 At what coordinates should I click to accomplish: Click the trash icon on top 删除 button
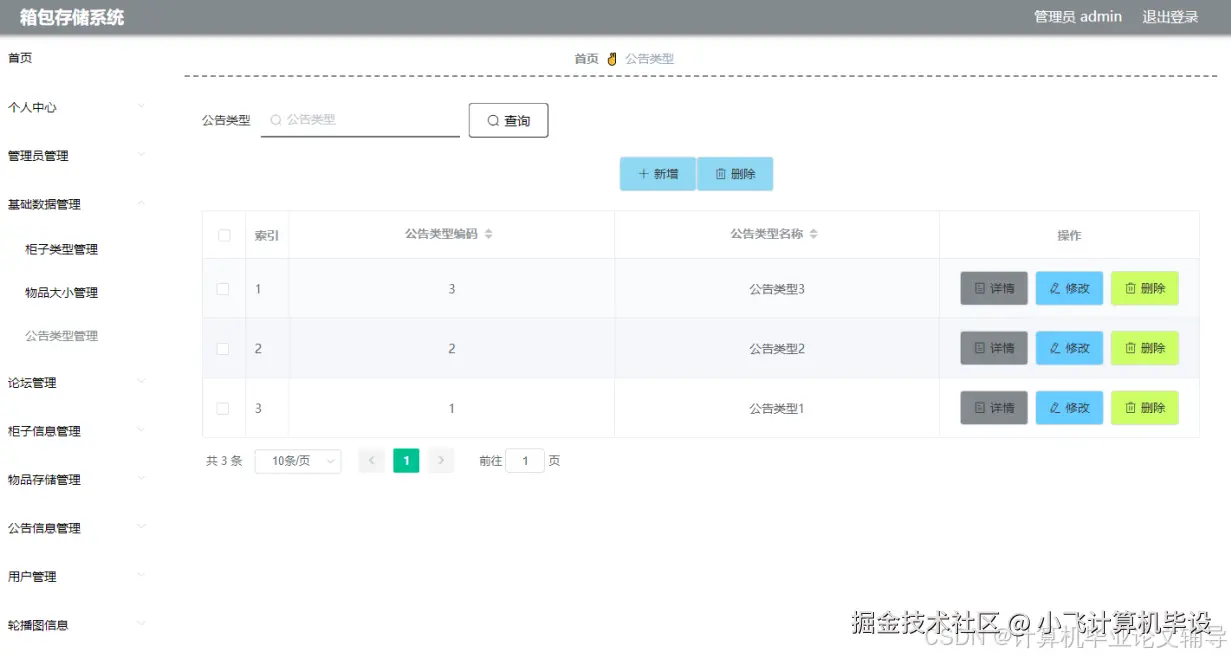coord(720,173)
